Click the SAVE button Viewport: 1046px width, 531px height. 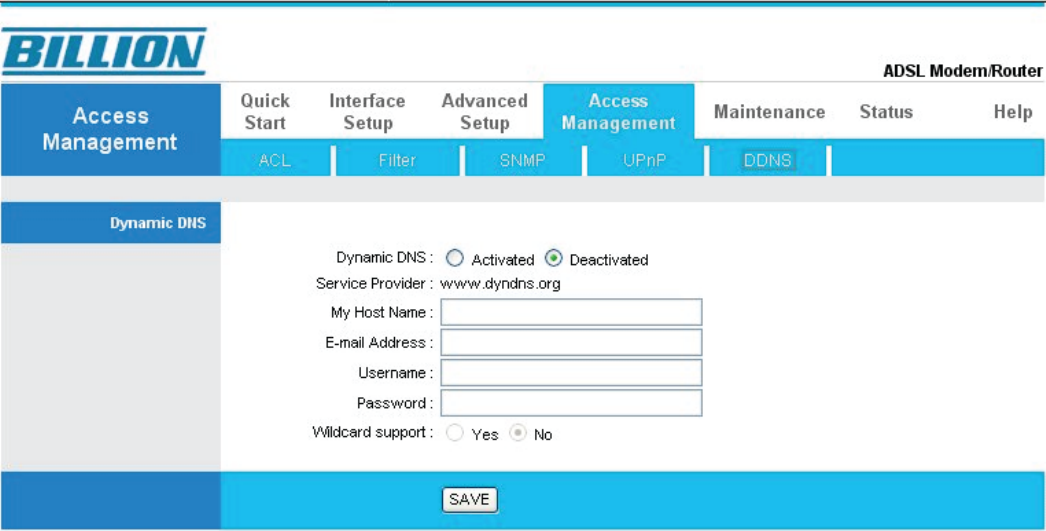coord(470,500)
